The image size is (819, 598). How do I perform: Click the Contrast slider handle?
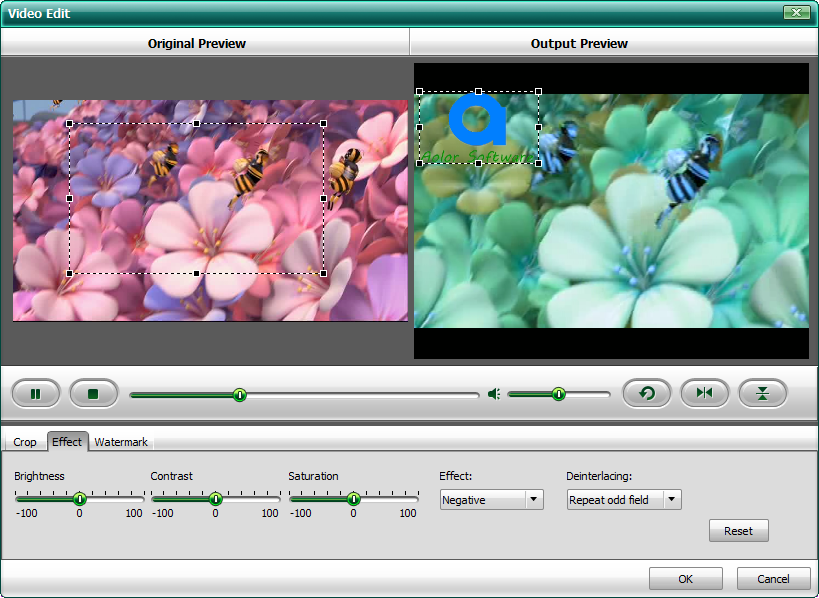coord(215,498)
